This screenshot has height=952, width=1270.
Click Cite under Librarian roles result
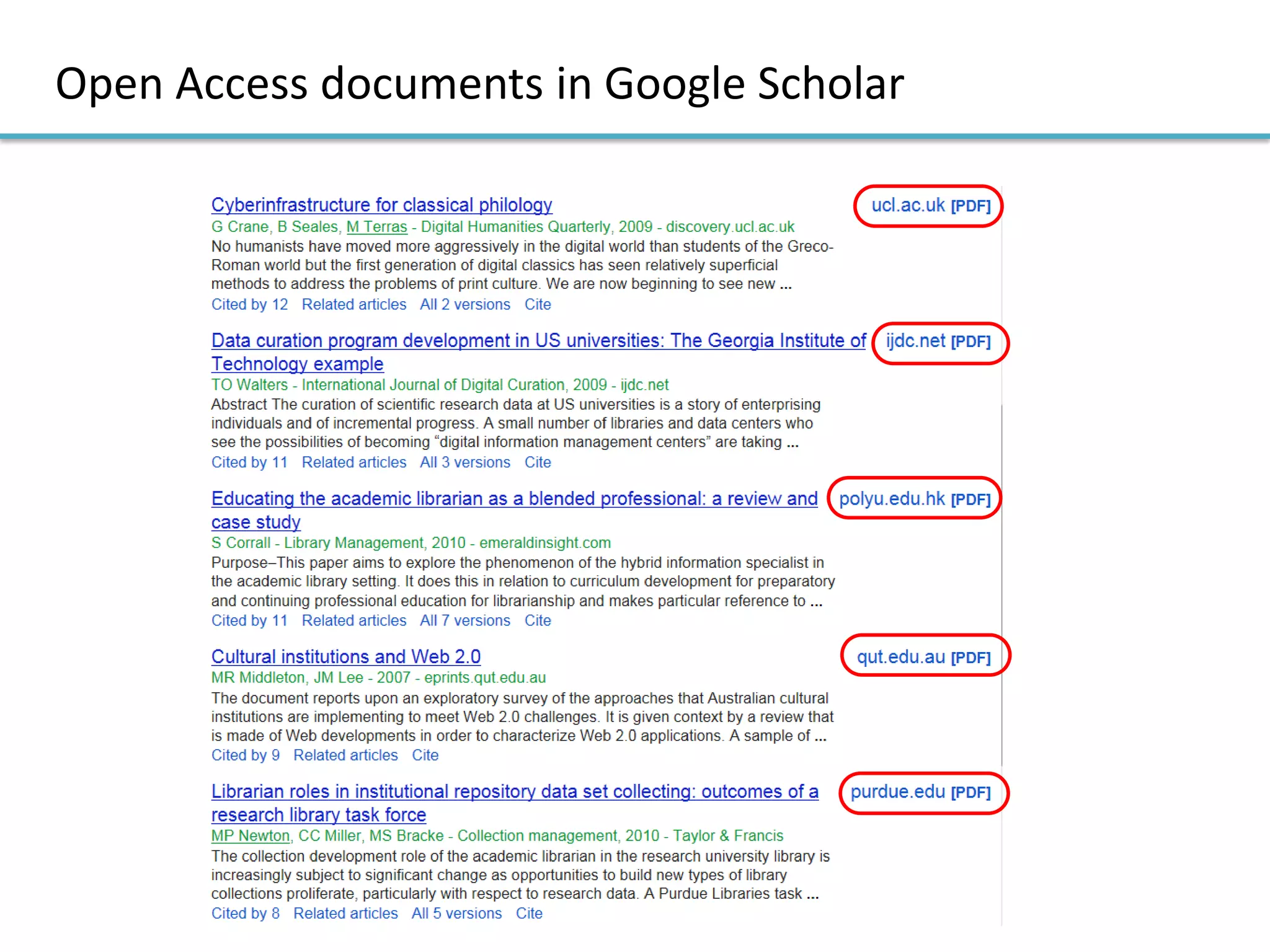[x=529, y=914]
